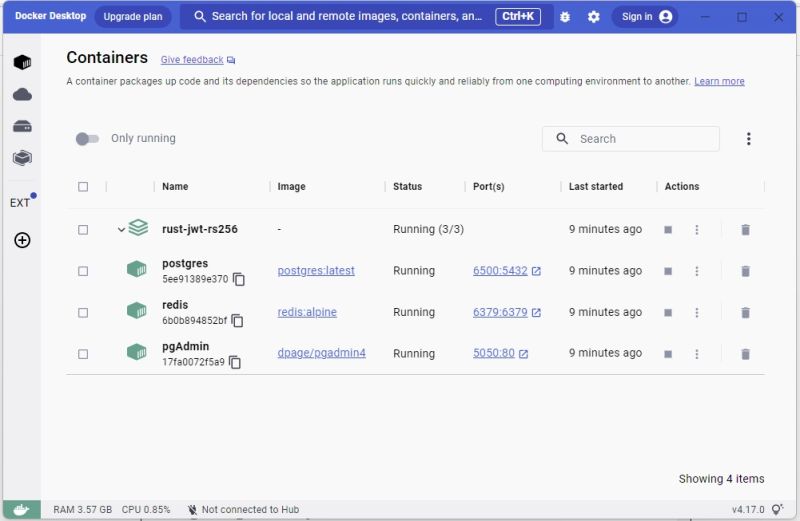Copy the postgres container ID
The height and width of the screenshot is (521, 800).
pyautogui.click(x=239, y=279)
